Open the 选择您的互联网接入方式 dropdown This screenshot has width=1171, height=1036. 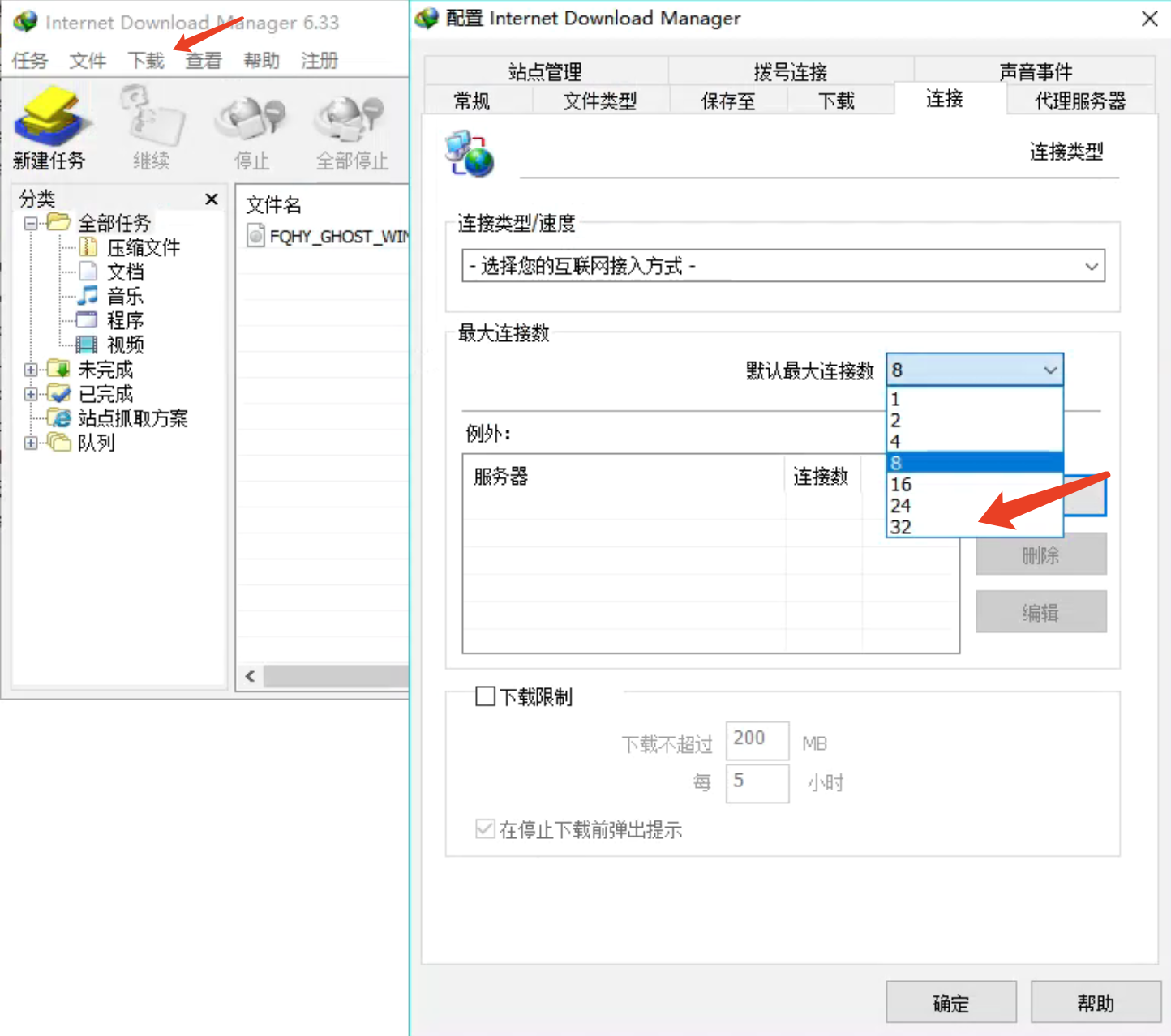783,266
